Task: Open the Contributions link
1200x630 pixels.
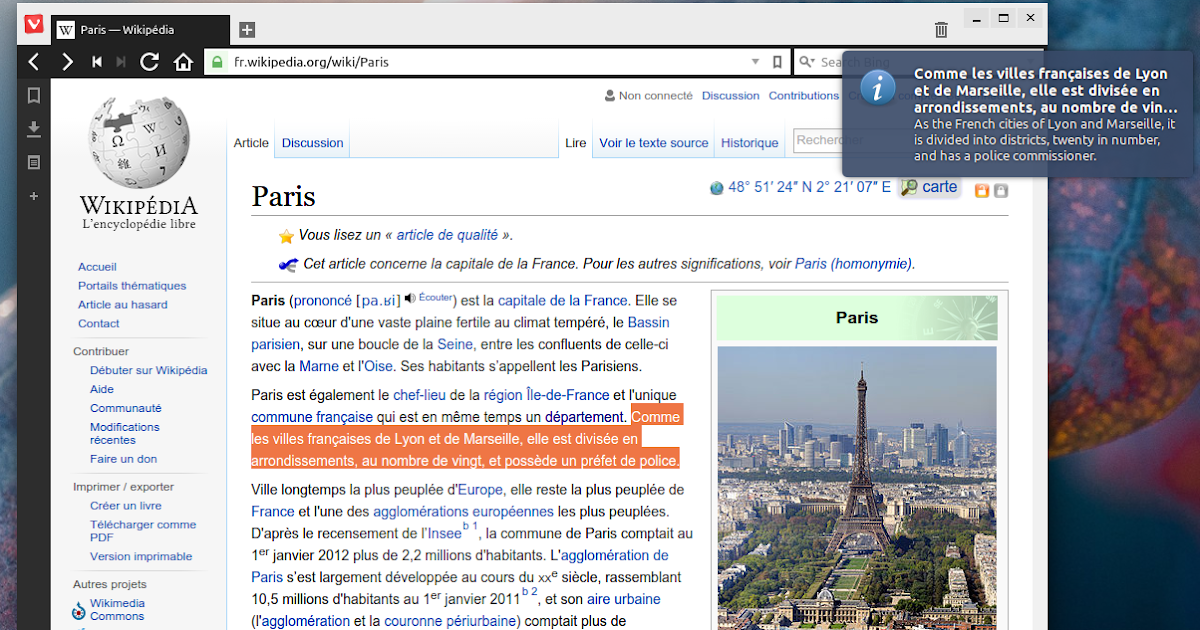Action: click(803, 96)
